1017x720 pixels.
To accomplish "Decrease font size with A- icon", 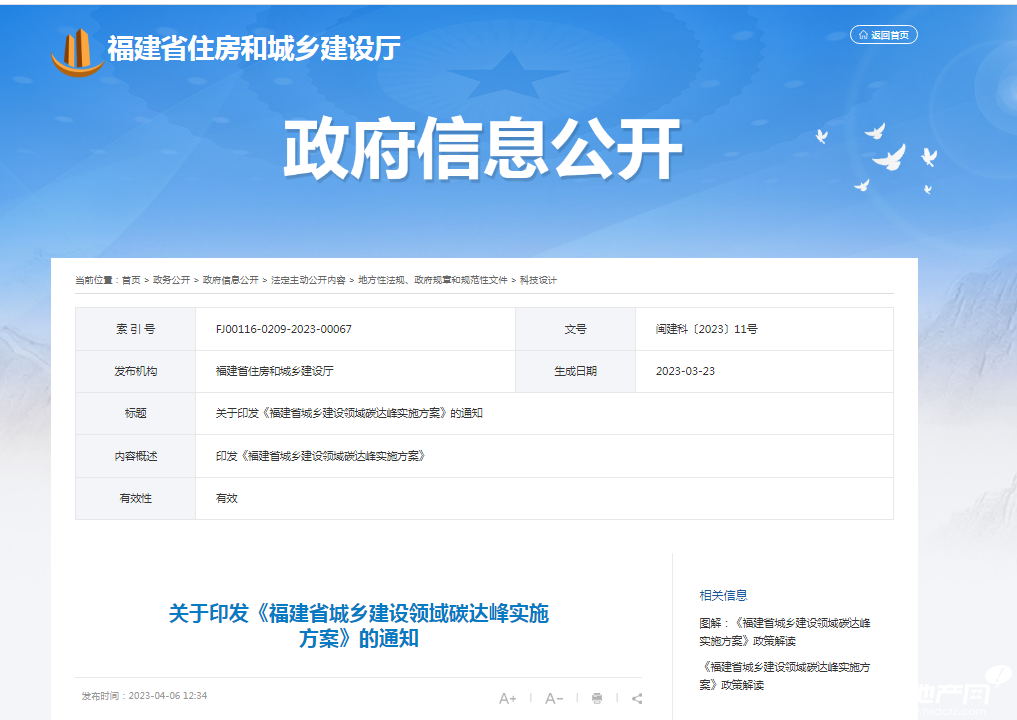I will 554,699.
